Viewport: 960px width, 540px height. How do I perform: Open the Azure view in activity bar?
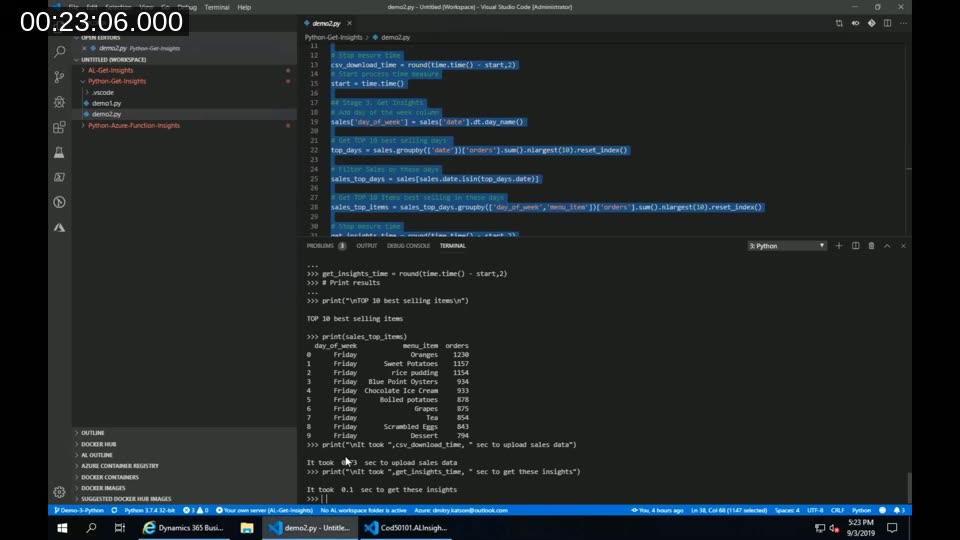[x=59, y=227]
